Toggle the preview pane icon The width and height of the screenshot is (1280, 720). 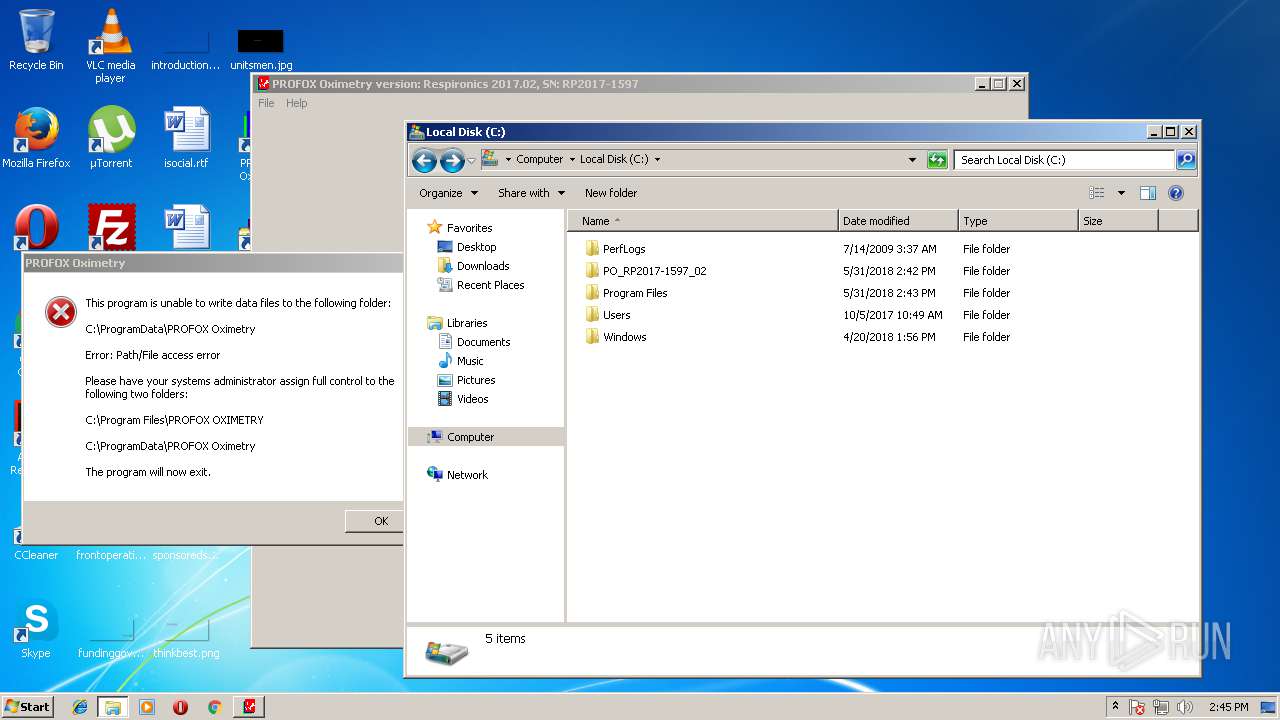coord(1148,193)
